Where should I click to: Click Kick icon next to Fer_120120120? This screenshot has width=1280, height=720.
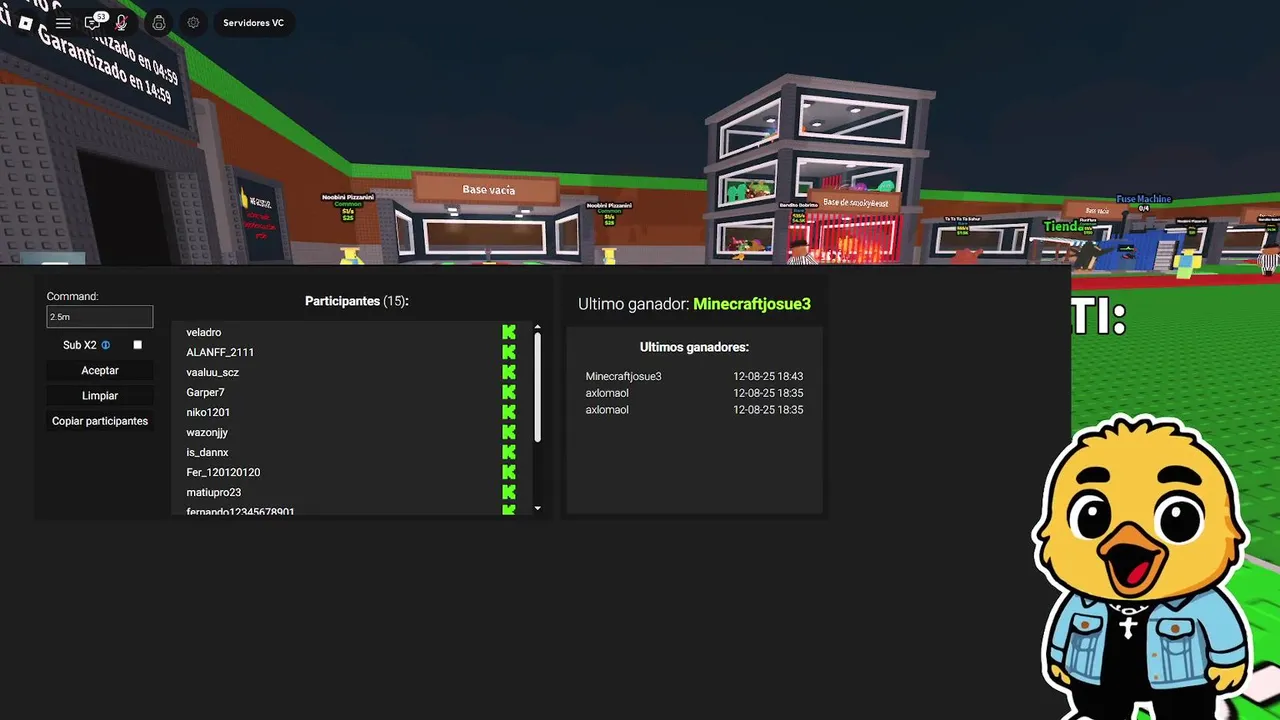509,472
